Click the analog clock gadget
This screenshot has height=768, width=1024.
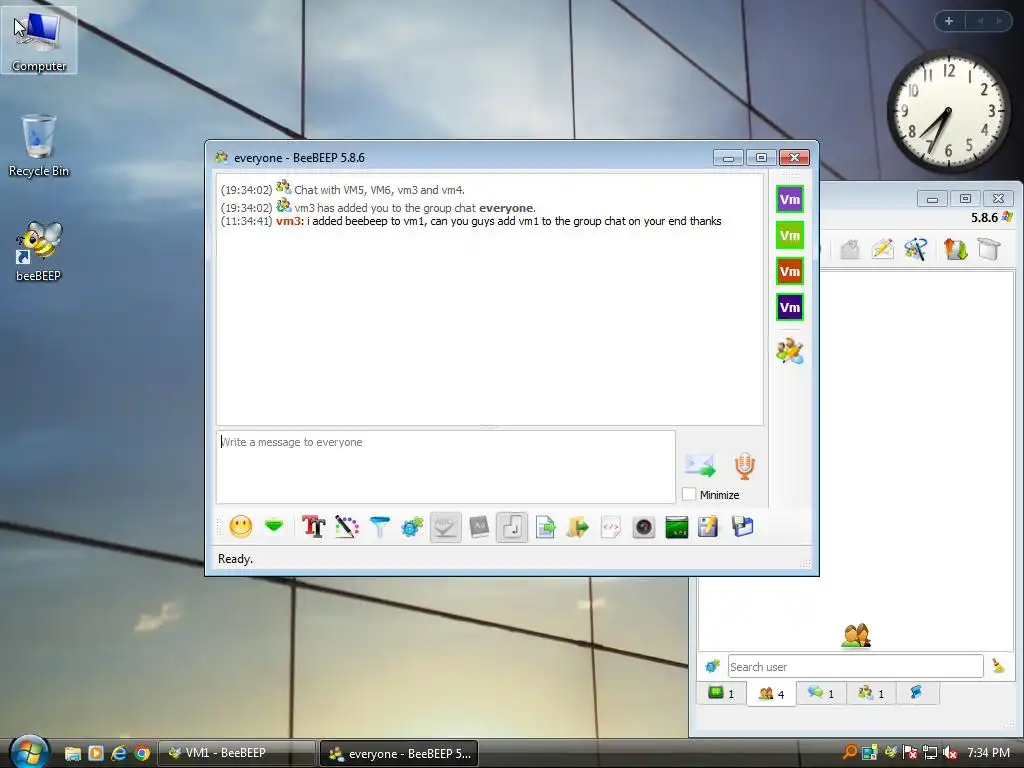(948, 111)
